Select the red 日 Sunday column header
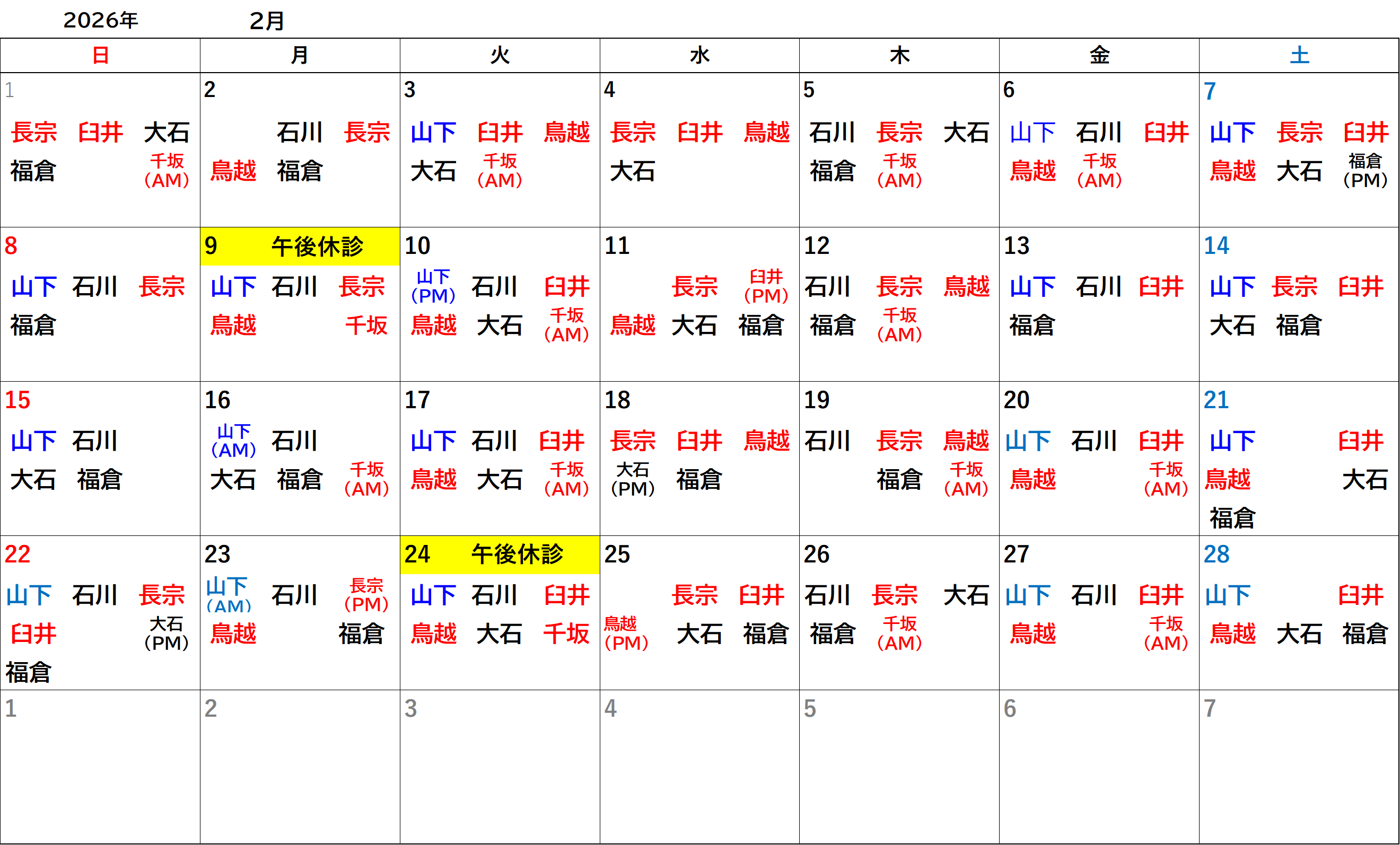This screenshot has height=845, width=1400. pos(101,56)
